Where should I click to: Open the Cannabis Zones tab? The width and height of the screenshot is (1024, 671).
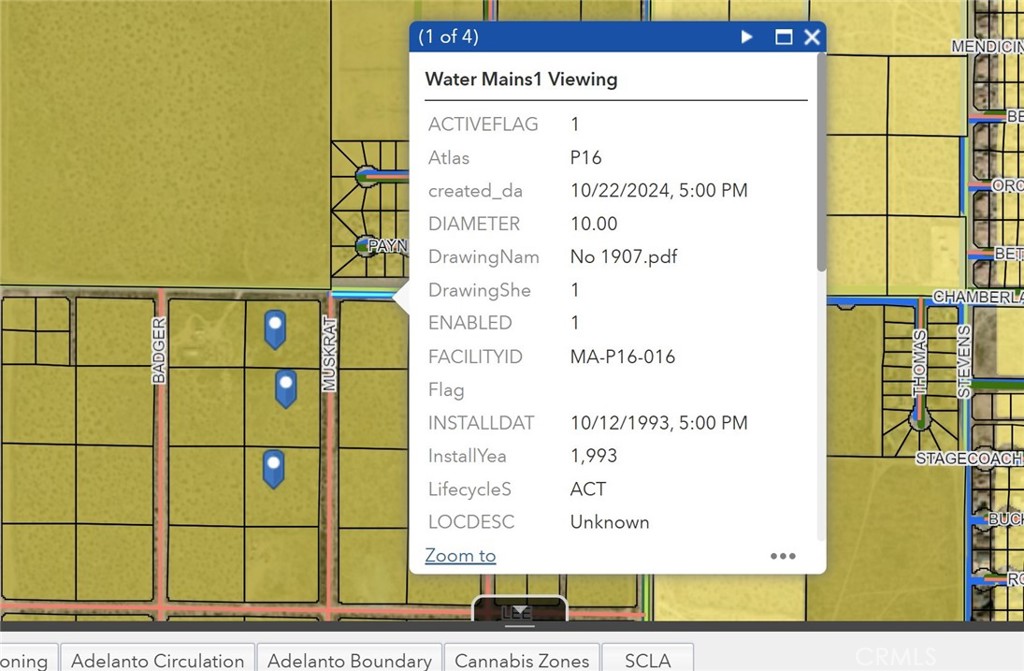(x=522, y=660)
